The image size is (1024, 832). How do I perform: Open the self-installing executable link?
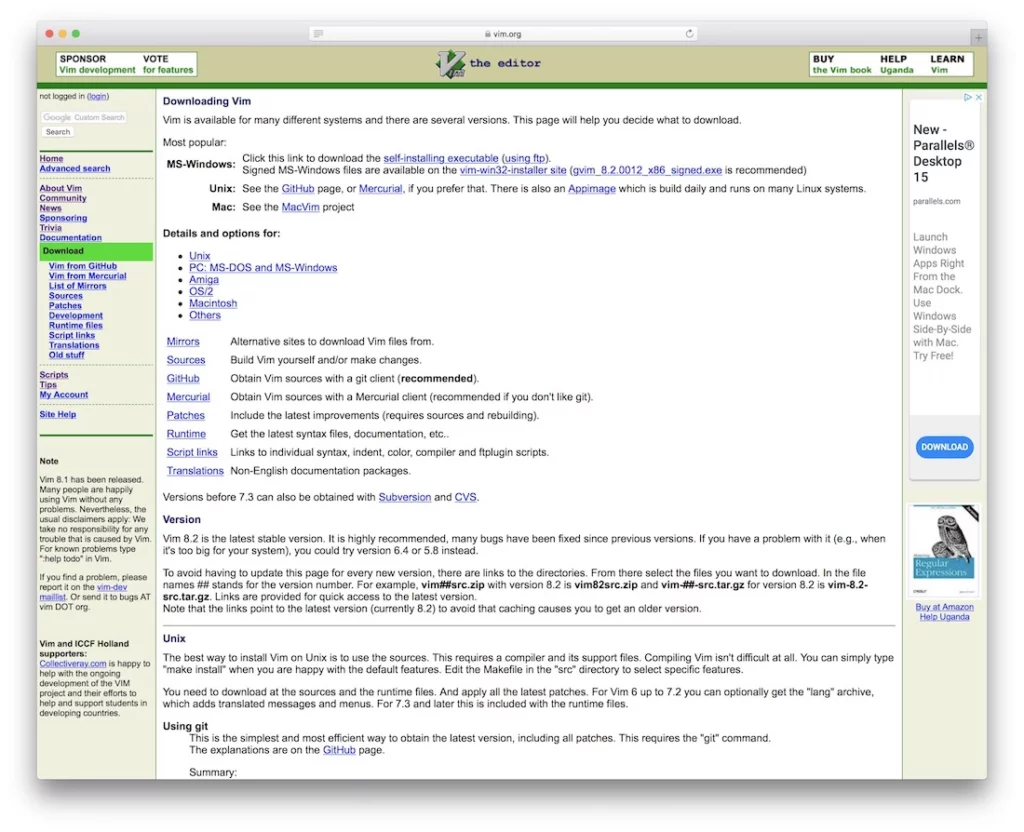(440, 158)
